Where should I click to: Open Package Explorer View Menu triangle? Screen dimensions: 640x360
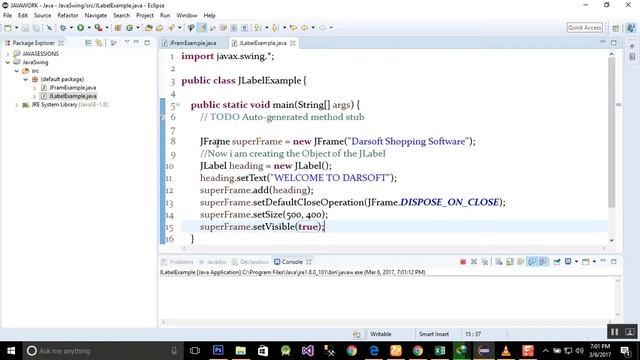point(127,42)
